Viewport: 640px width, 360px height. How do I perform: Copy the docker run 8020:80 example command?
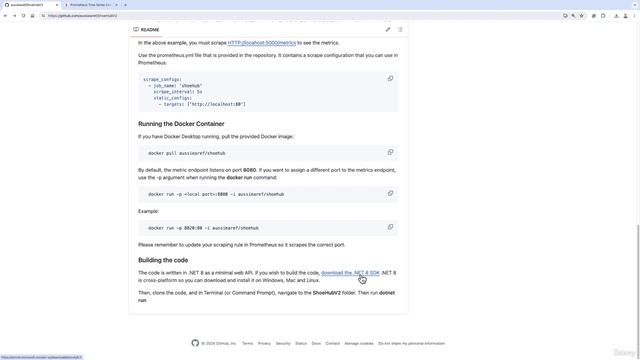(x=390, y=227)
